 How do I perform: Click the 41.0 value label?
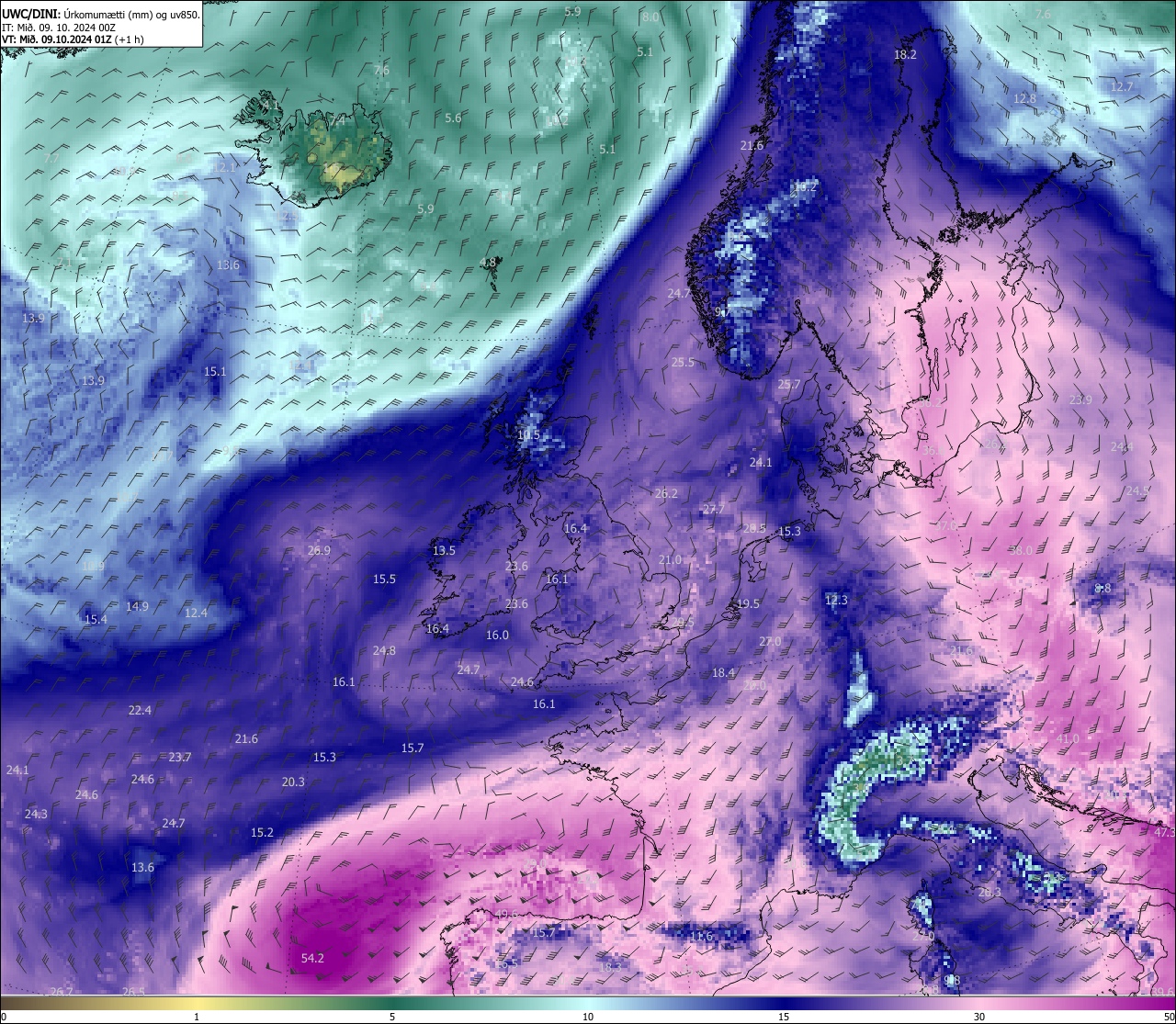1068,738
